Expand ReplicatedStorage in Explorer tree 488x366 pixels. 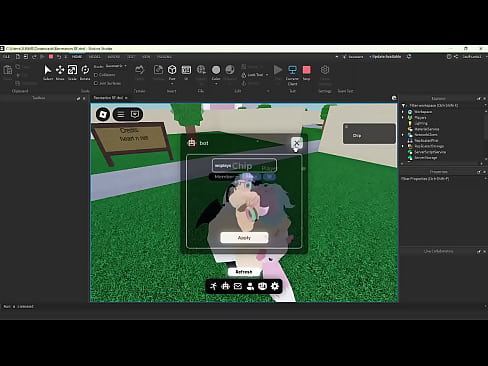pos(403,146)
